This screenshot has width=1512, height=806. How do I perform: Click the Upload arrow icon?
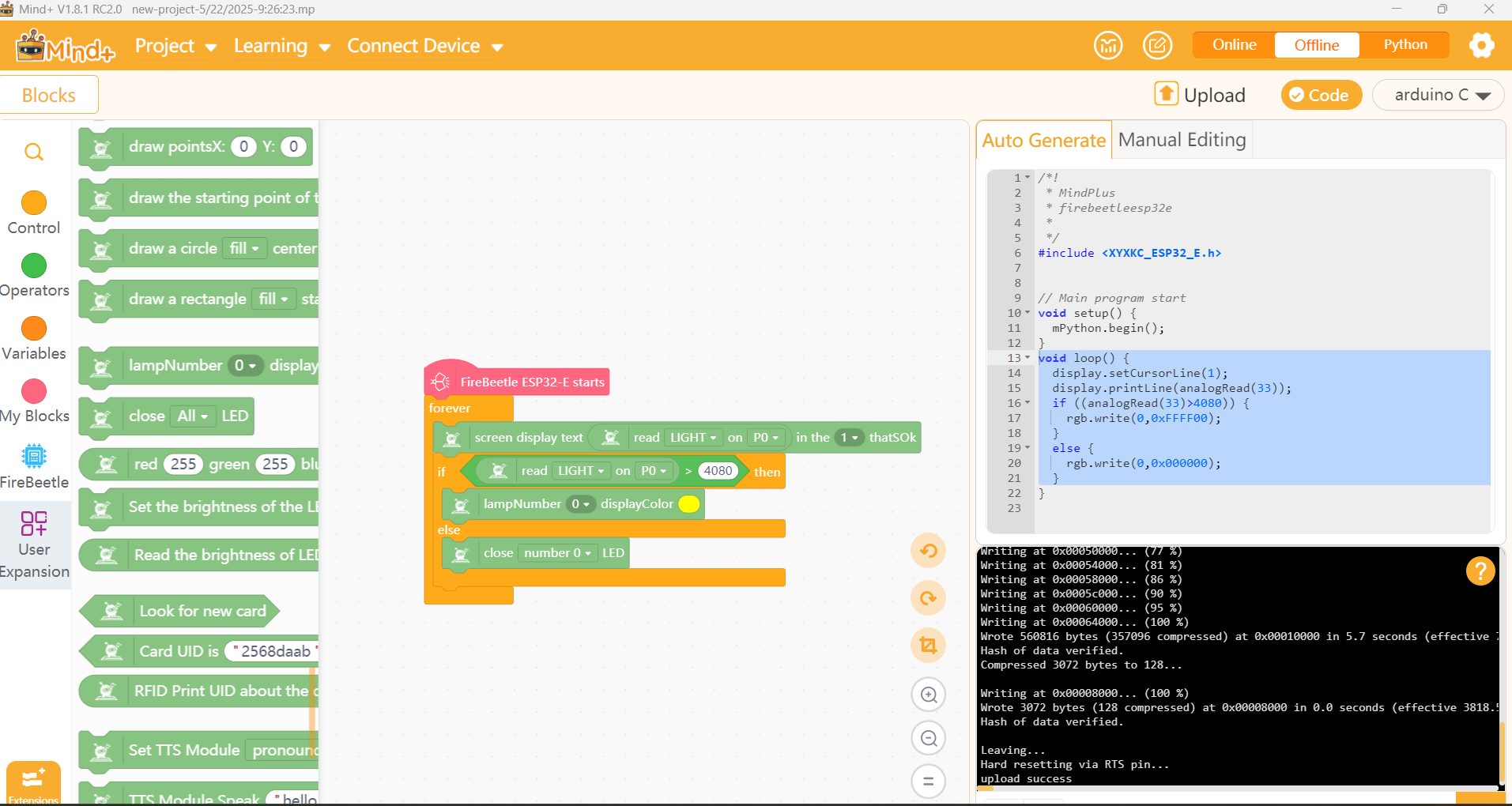point(1167,93)
